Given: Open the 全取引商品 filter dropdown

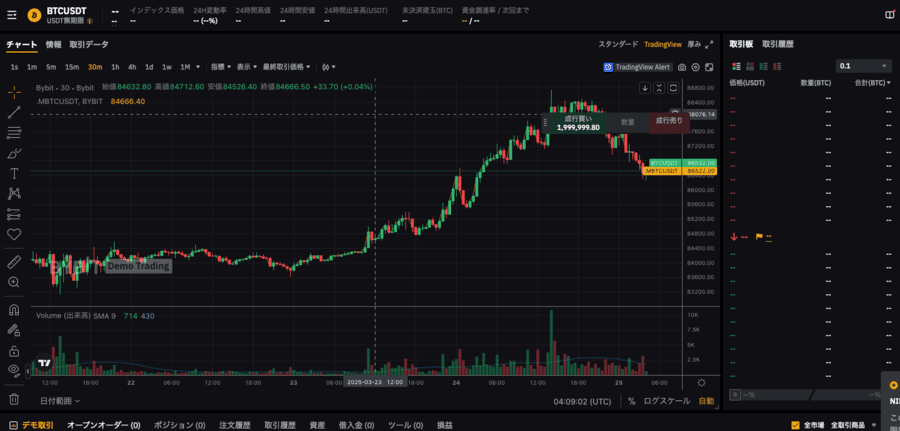Looking at the screenshot, I should coord(854,425).
